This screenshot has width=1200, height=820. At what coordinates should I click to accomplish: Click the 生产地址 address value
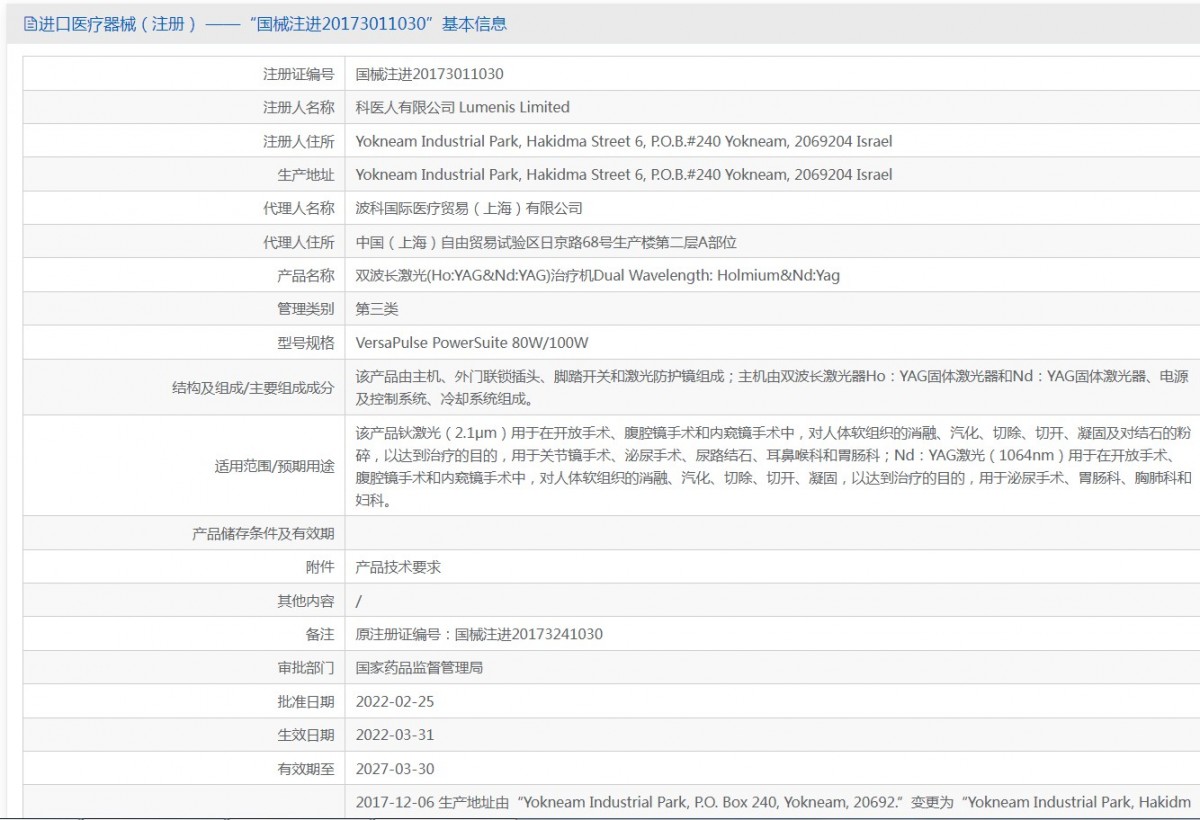coord(623,175)
